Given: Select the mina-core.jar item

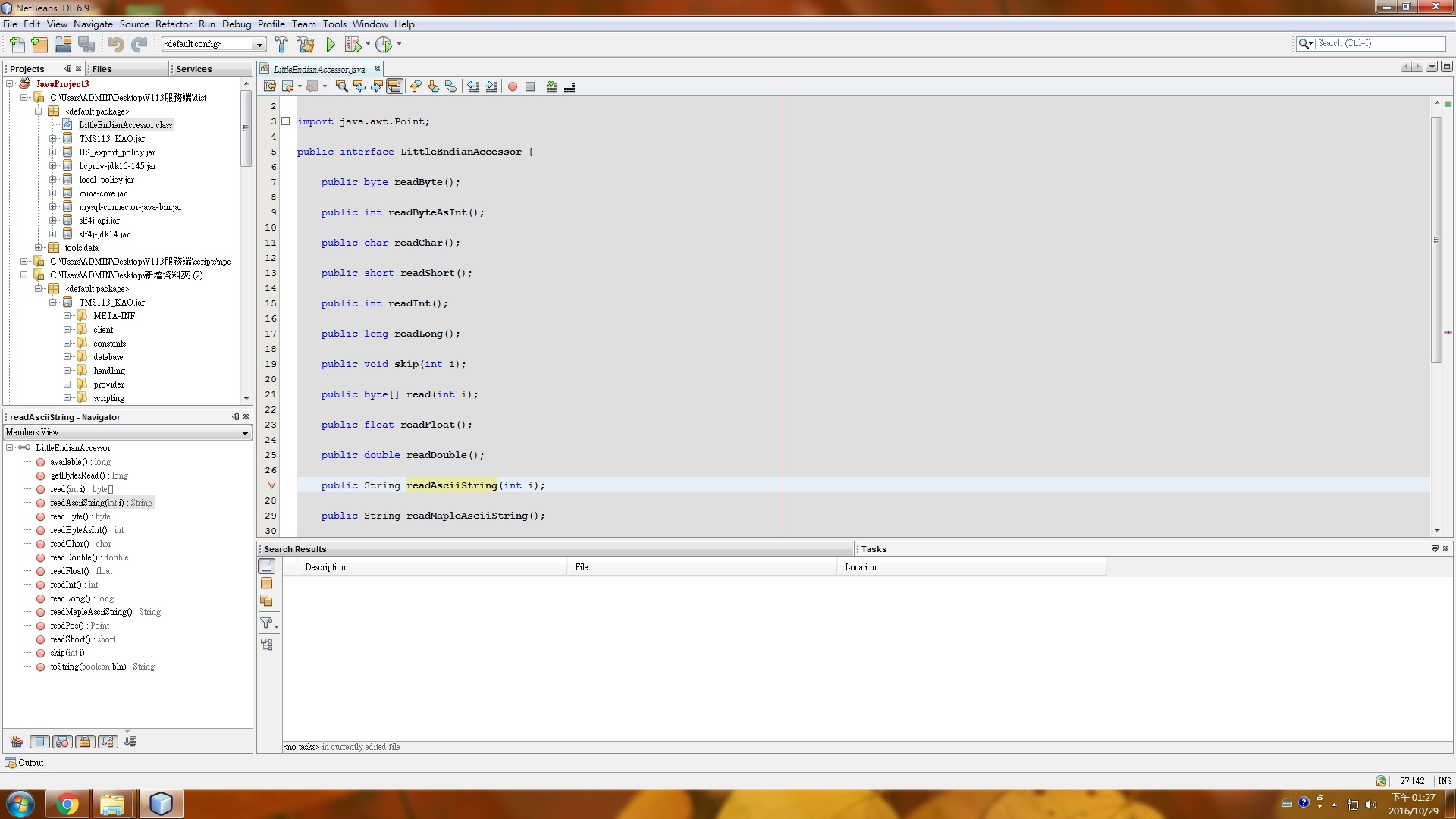Looking at the screenshot, I should click(x=103, y=193).
